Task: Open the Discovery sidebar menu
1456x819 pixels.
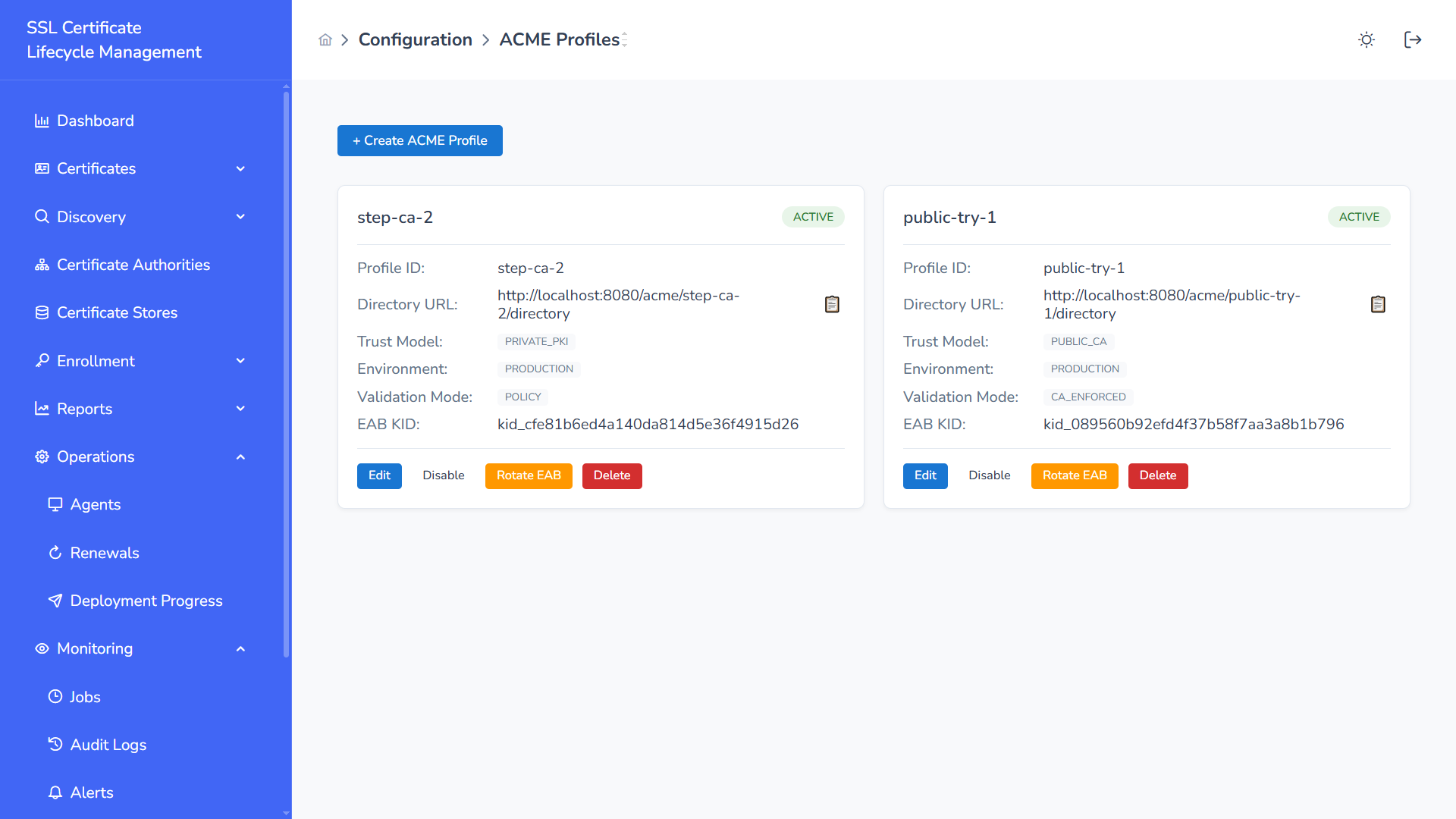Action: click(91, 217)
